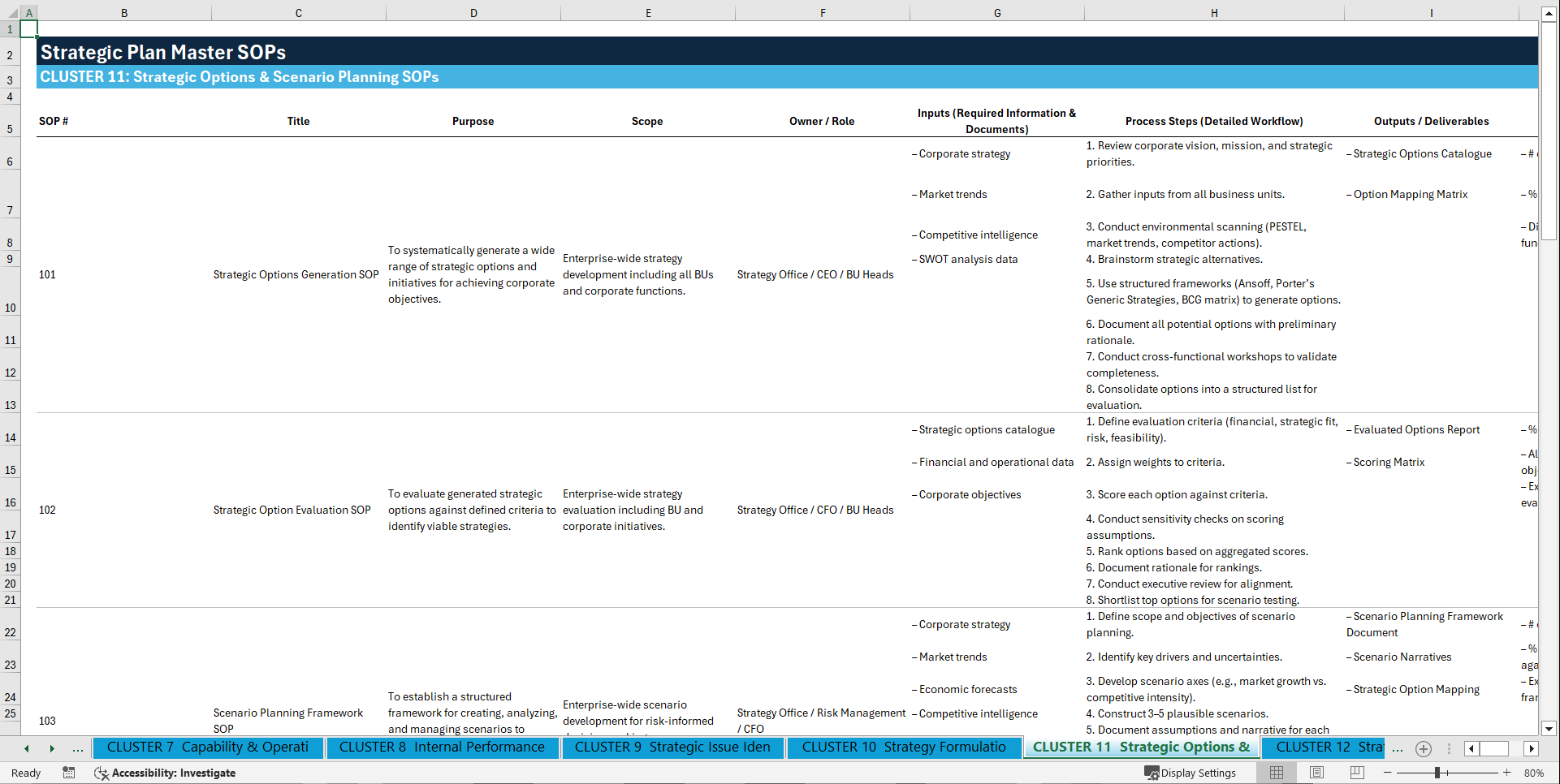Click the next sheet navigation arrow
Image resolution: width=1560 pixels, height=784 pixels.
[x=52, y=749]
